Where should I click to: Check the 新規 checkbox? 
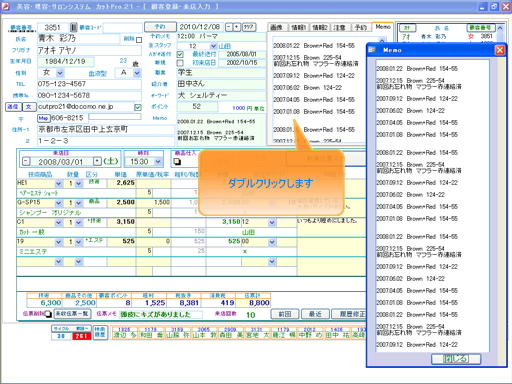tap(180, 63)
